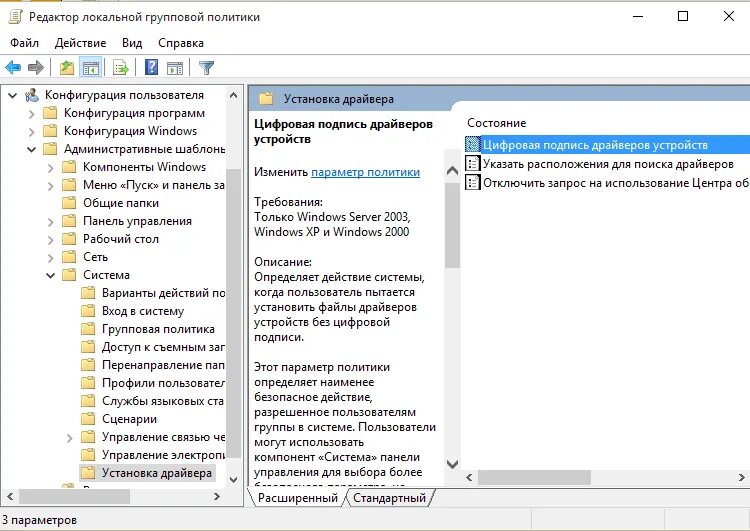Switch to the 'Стандартный' tab
The height and width of the screenshot is (531, 750).
[389, 498]
